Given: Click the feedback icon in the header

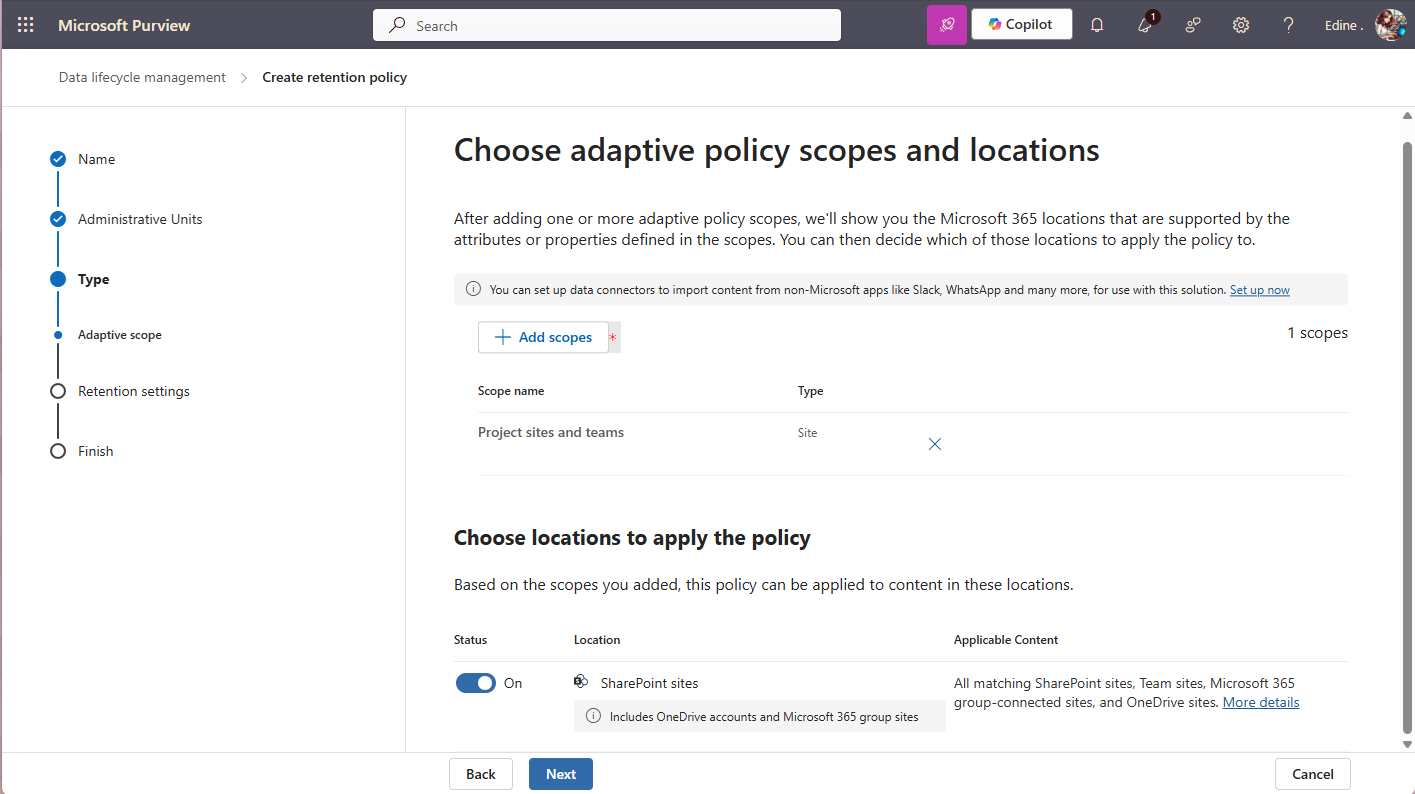Looking at the screenshot, I should point(1192,25).
